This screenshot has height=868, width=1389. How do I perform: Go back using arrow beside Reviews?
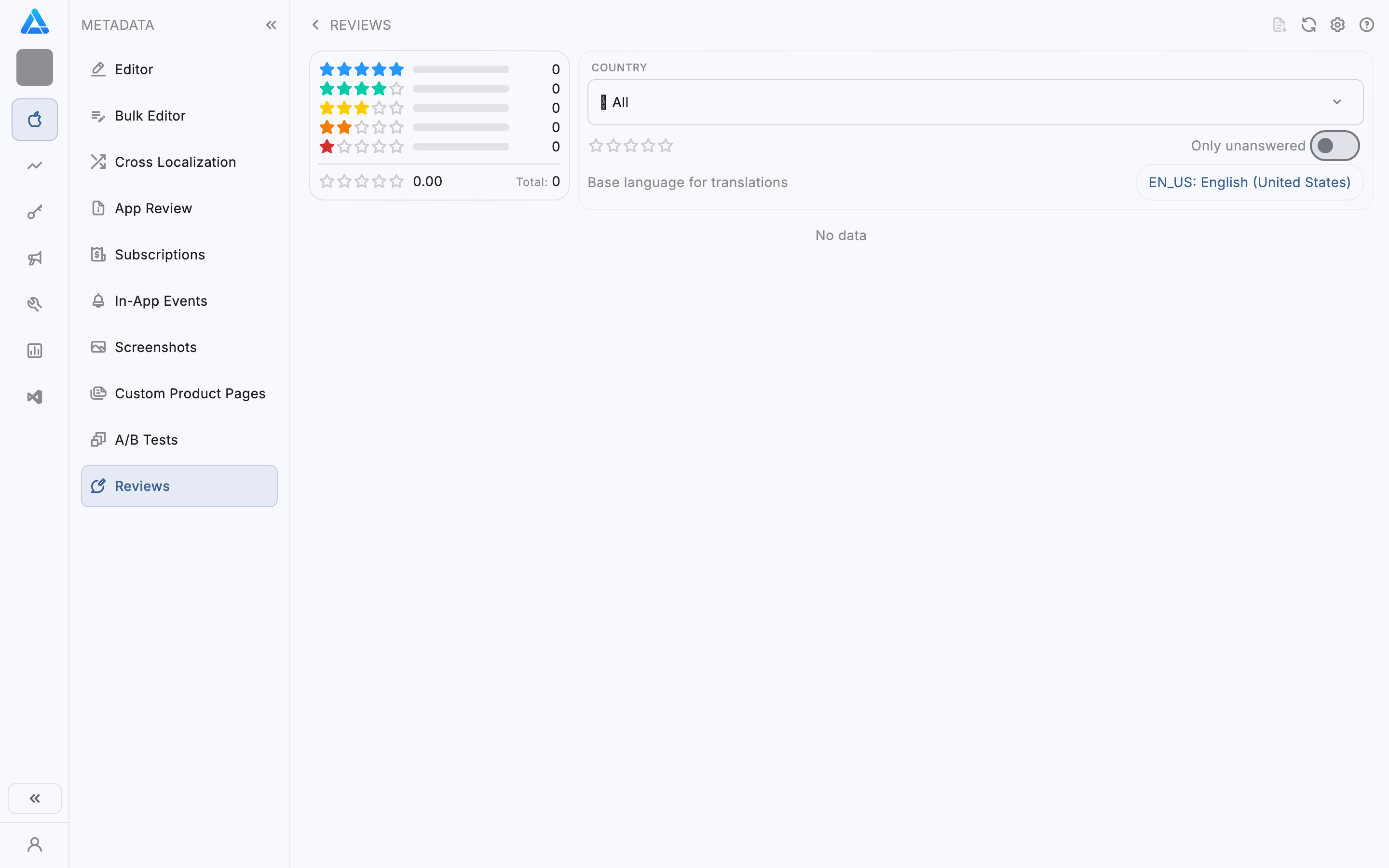coord(315,25)
